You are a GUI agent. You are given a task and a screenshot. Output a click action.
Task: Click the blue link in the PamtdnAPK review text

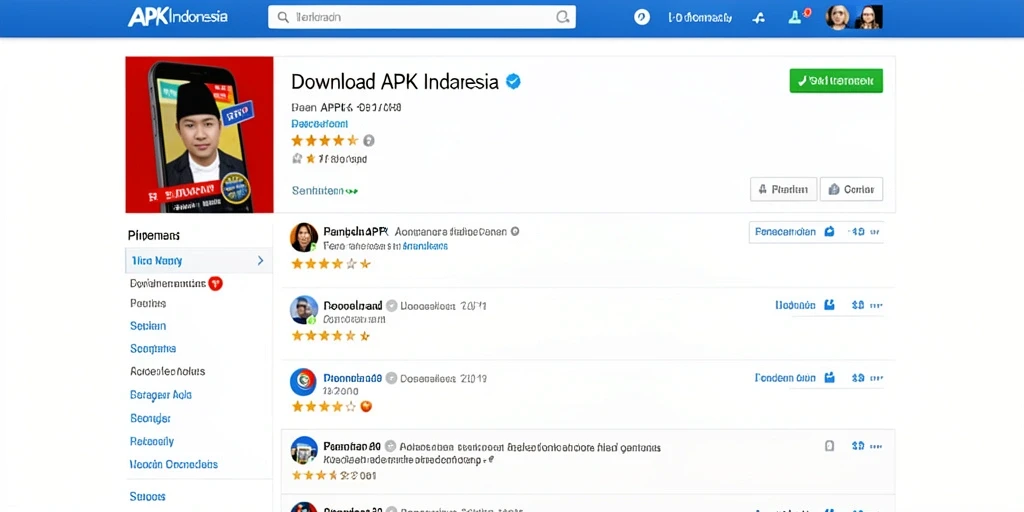point(424,246)
